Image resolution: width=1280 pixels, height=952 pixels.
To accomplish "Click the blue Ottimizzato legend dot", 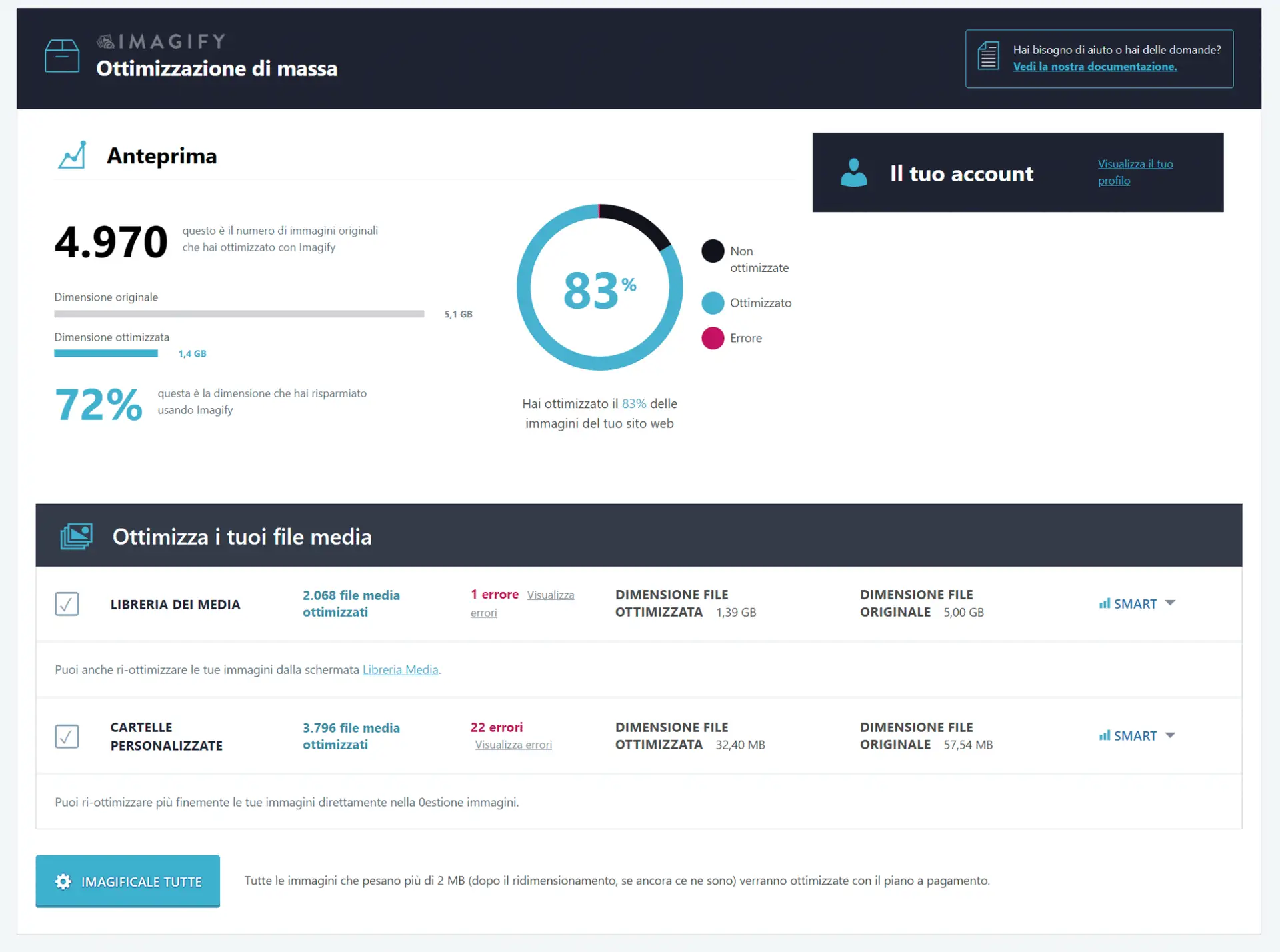I will point(713,303).
